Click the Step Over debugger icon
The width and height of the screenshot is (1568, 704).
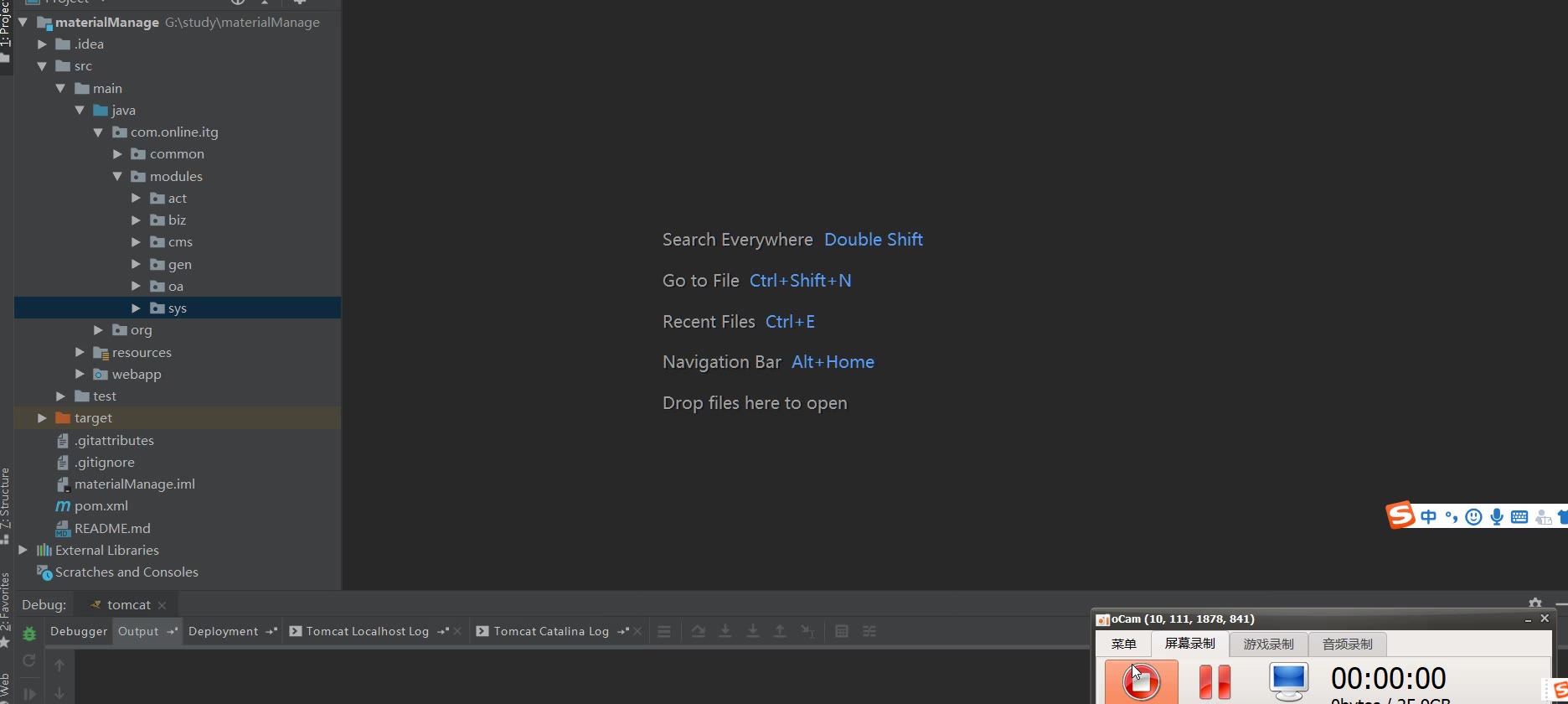click(698, 631)
